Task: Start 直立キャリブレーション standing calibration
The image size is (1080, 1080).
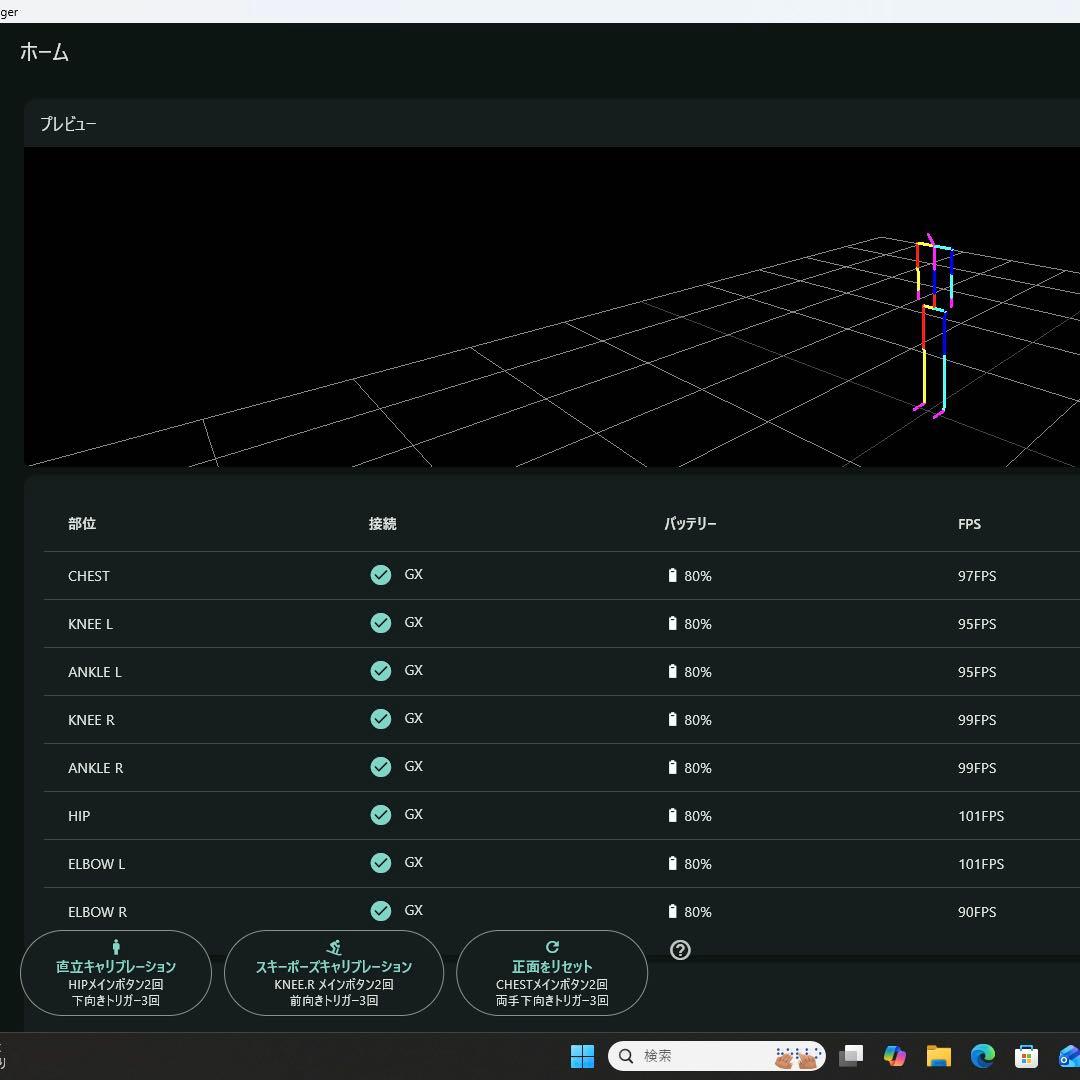Action: coord(116,973)
